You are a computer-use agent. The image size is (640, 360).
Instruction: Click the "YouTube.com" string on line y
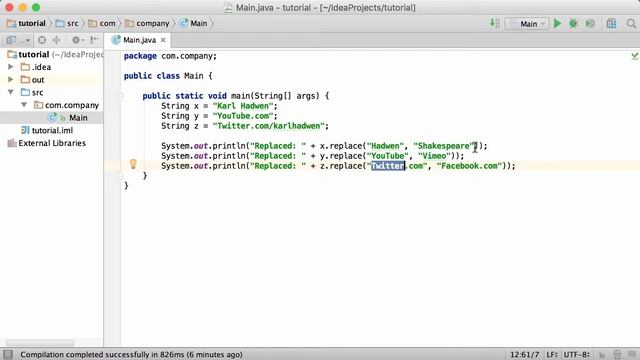(243, 116)
